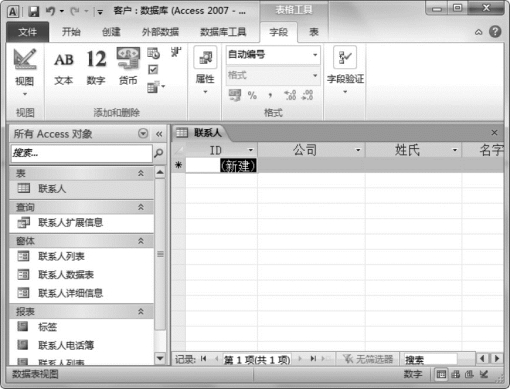Select the 联系人列表 form
Viewport: 510px width, 389px height.
click(x=82, y=256)
